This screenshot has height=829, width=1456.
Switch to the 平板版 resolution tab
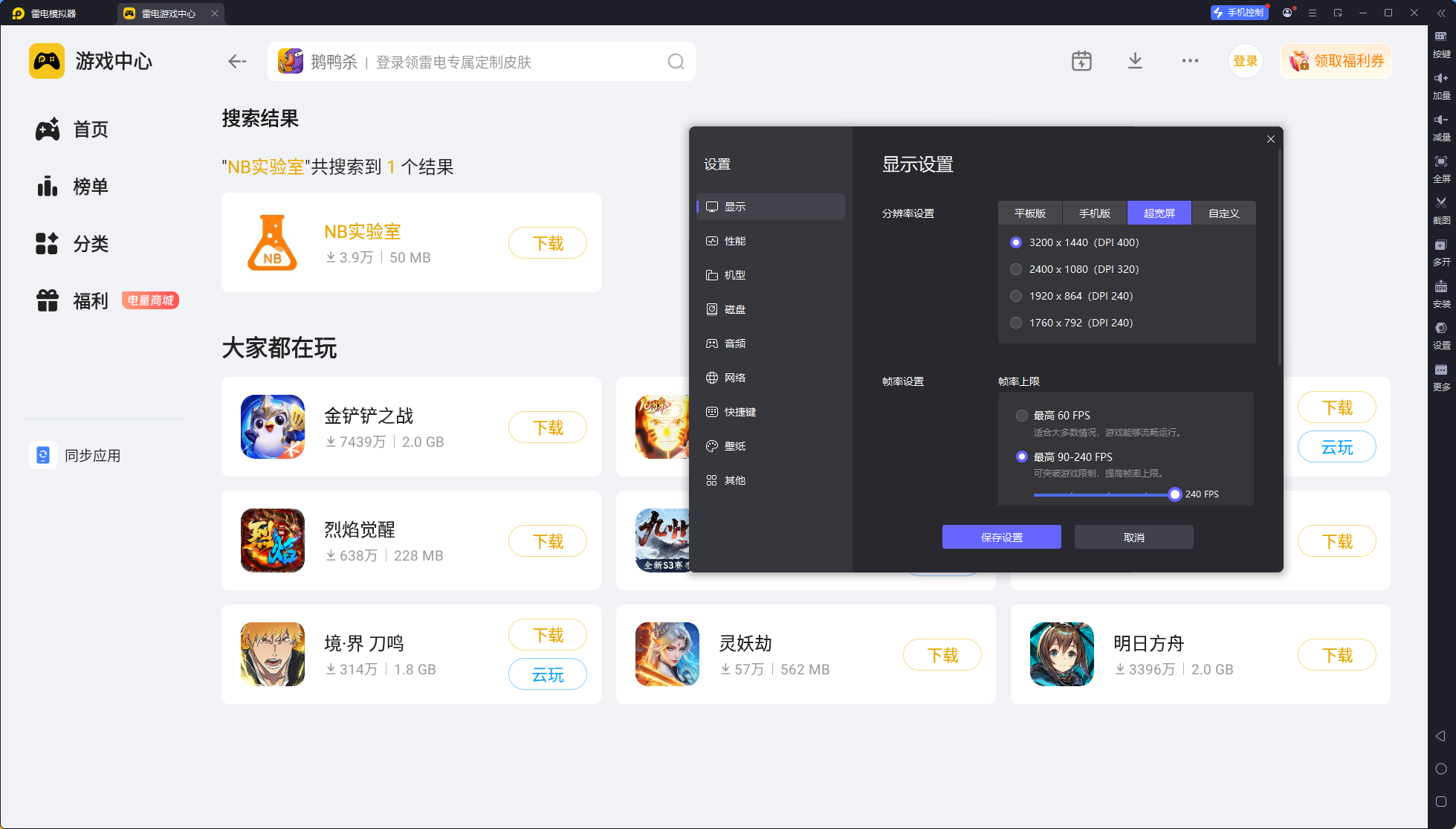click(x=1029, y=213)
